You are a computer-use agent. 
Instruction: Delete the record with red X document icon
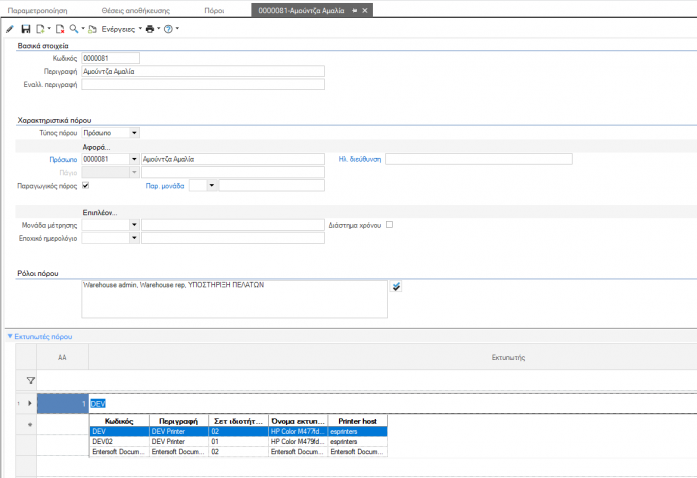[x=60, y=29]
